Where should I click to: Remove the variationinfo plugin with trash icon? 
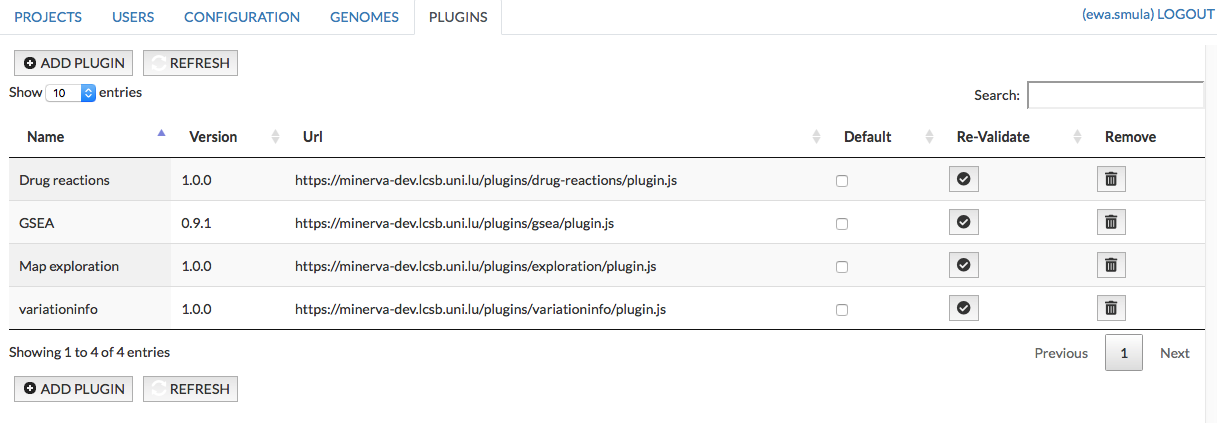(1111, 308)
